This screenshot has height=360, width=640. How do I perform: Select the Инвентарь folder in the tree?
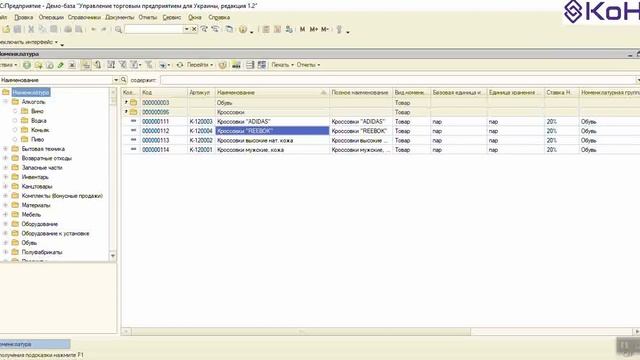(x=35, y=177)
